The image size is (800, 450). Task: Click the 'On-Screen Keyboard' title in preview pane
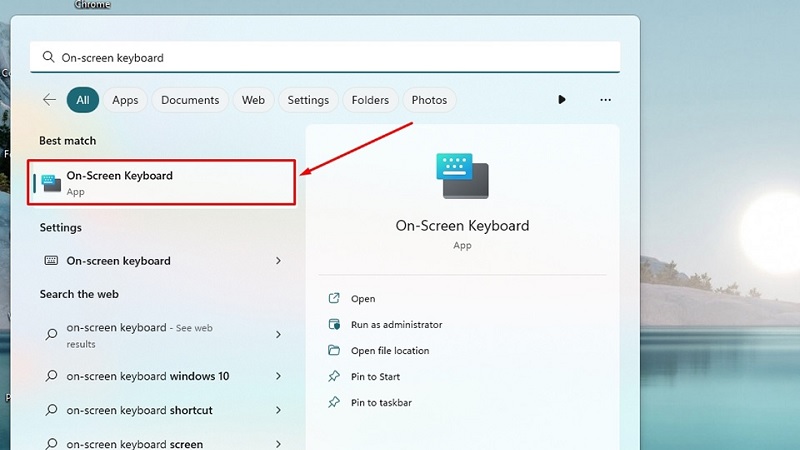pyautogui.click(x=462, y=226)
